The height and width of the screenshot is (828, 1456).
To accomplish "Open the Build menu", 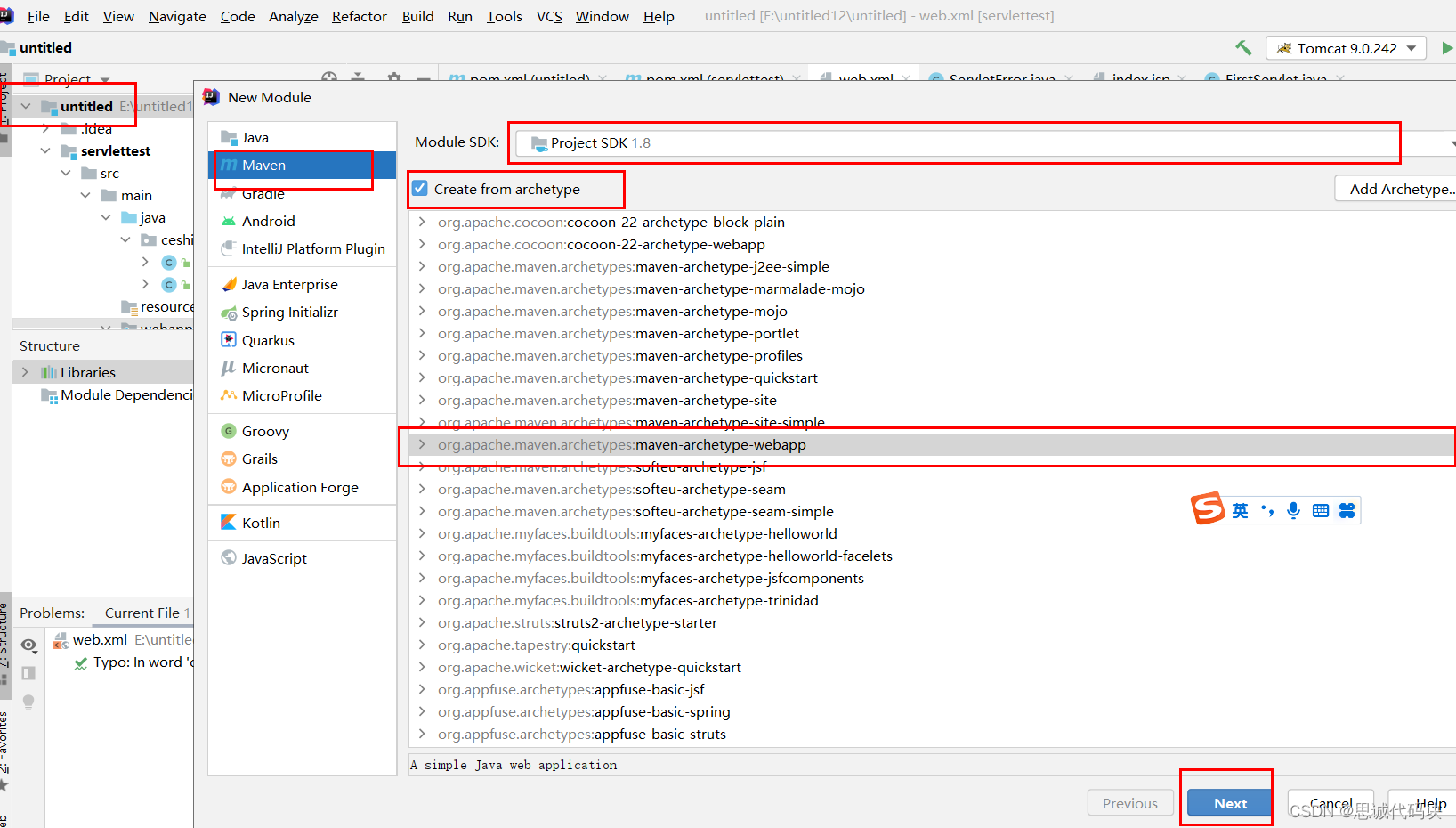I will [x=417, y=16].
